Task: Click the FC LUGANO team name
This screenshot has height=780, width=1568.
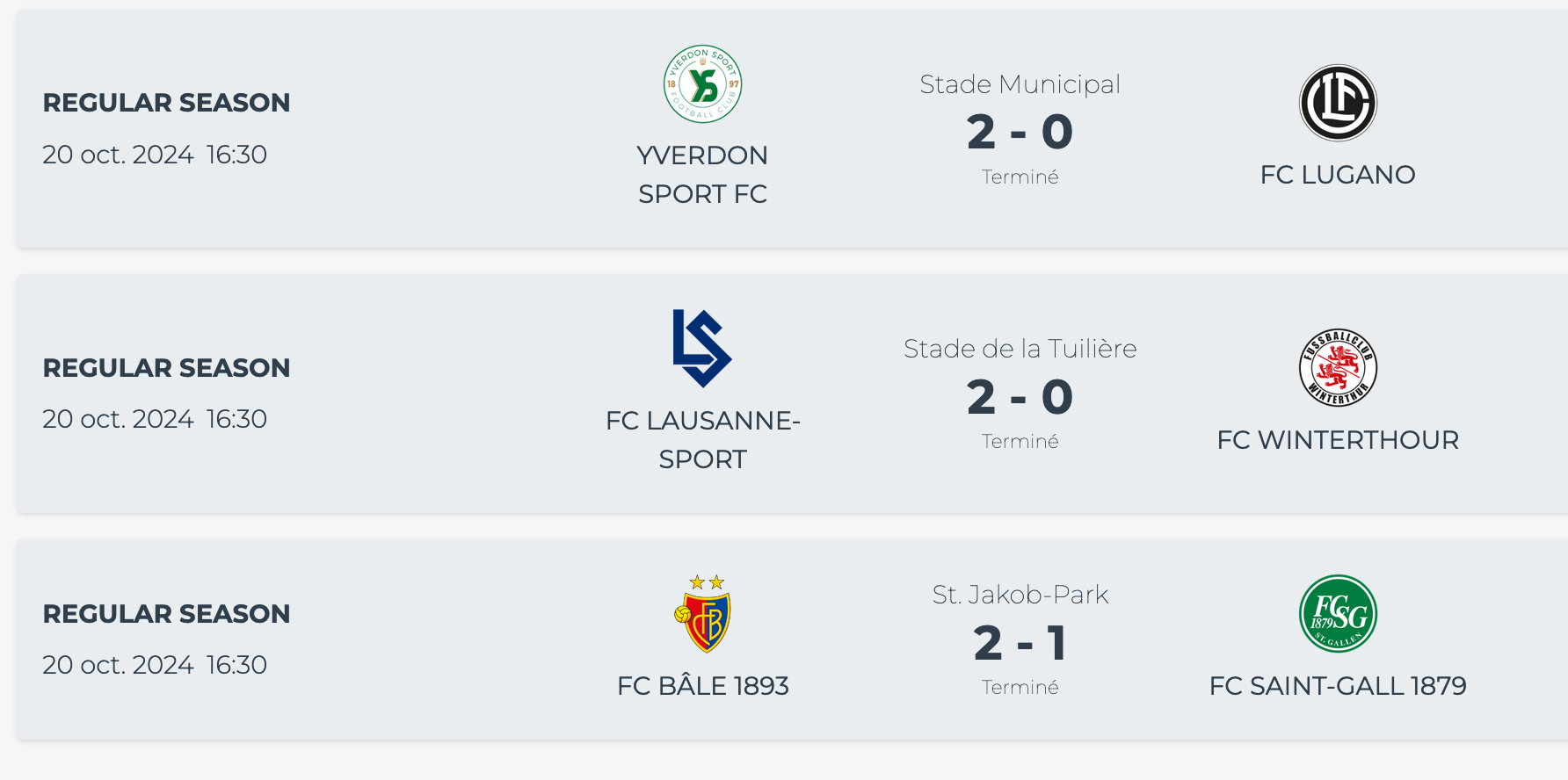Action: 1338,175
